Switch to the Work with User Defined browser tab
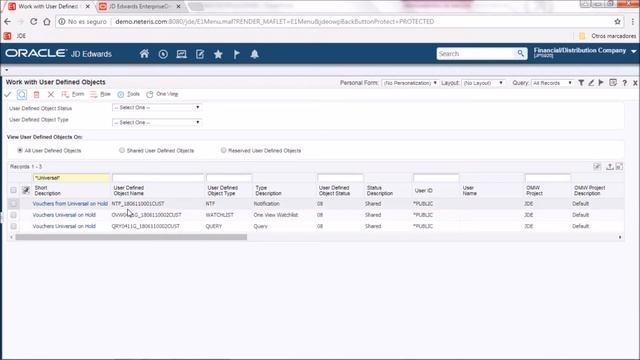This screenshot has width=640, height=360. (49, 7)
